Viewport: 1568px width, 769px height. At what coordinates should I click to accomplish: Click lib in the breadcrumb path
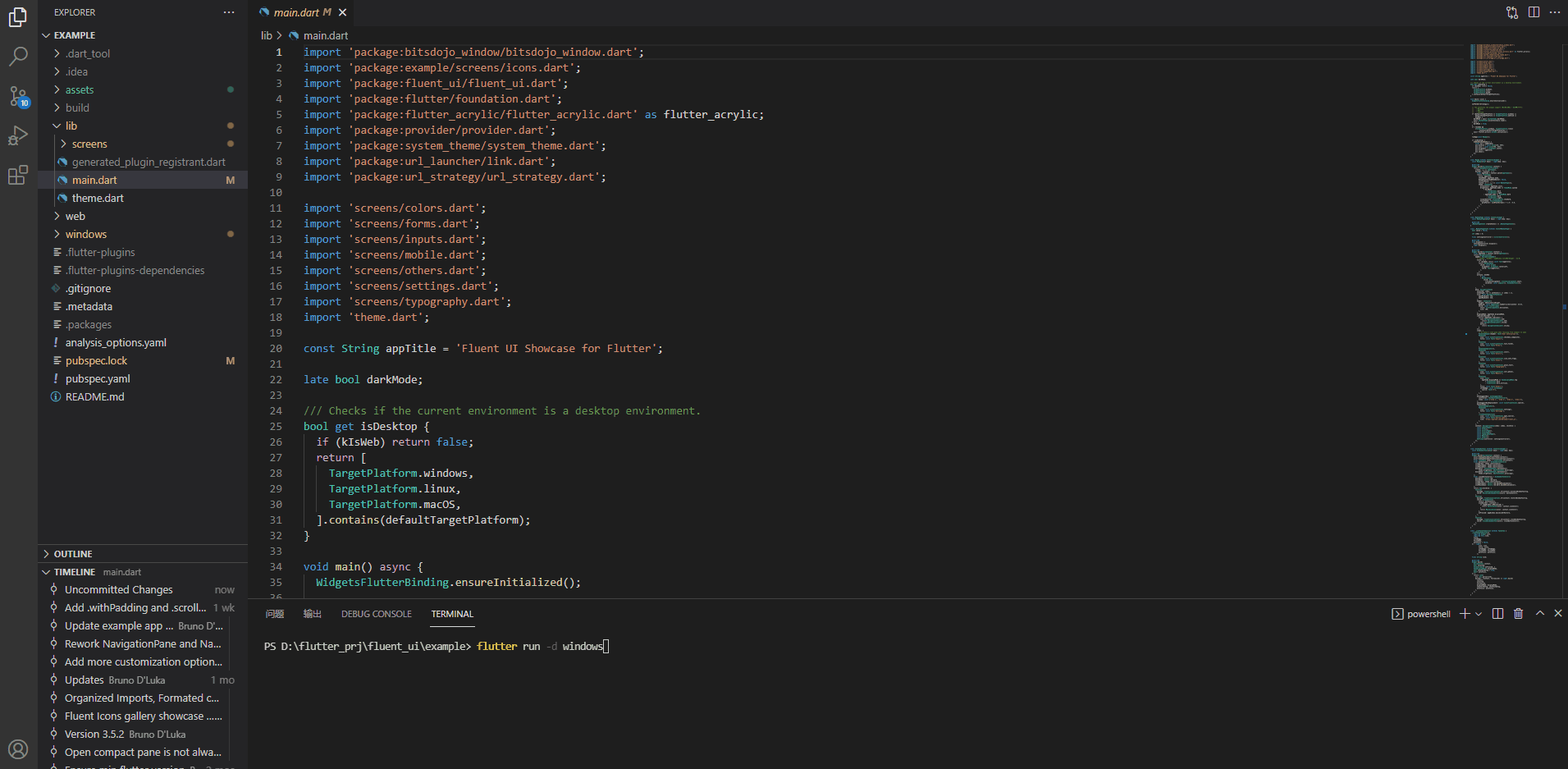(267, 35)
